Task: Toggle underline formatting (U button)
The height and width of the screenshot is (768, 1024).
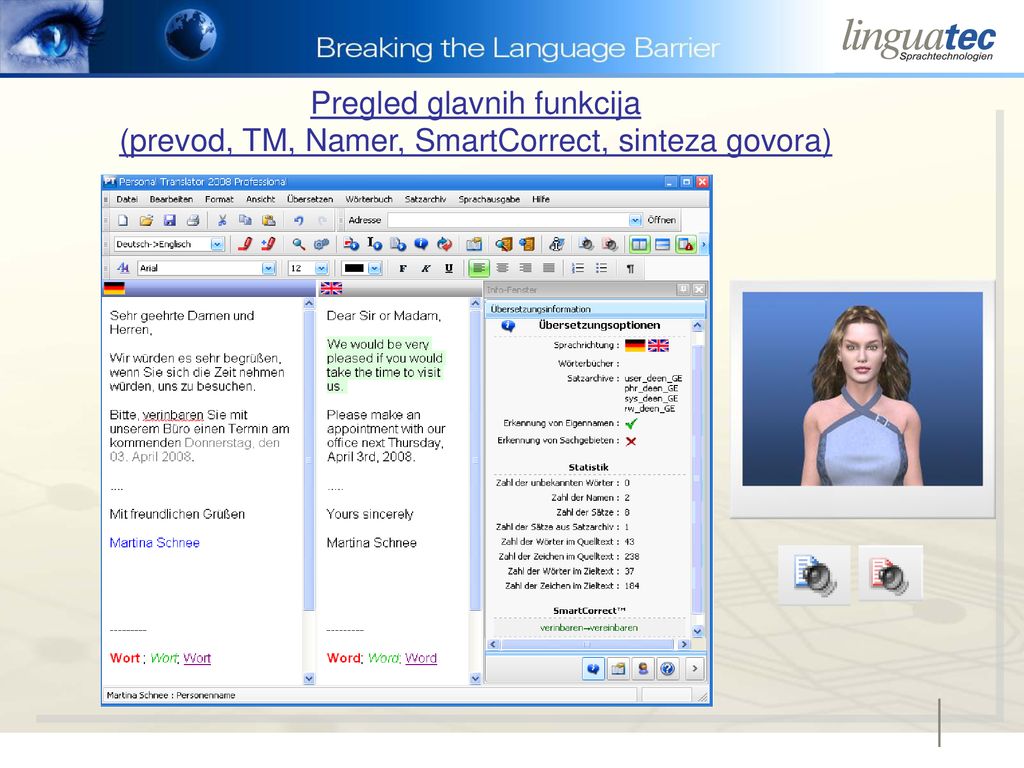Action: (449, 268)
